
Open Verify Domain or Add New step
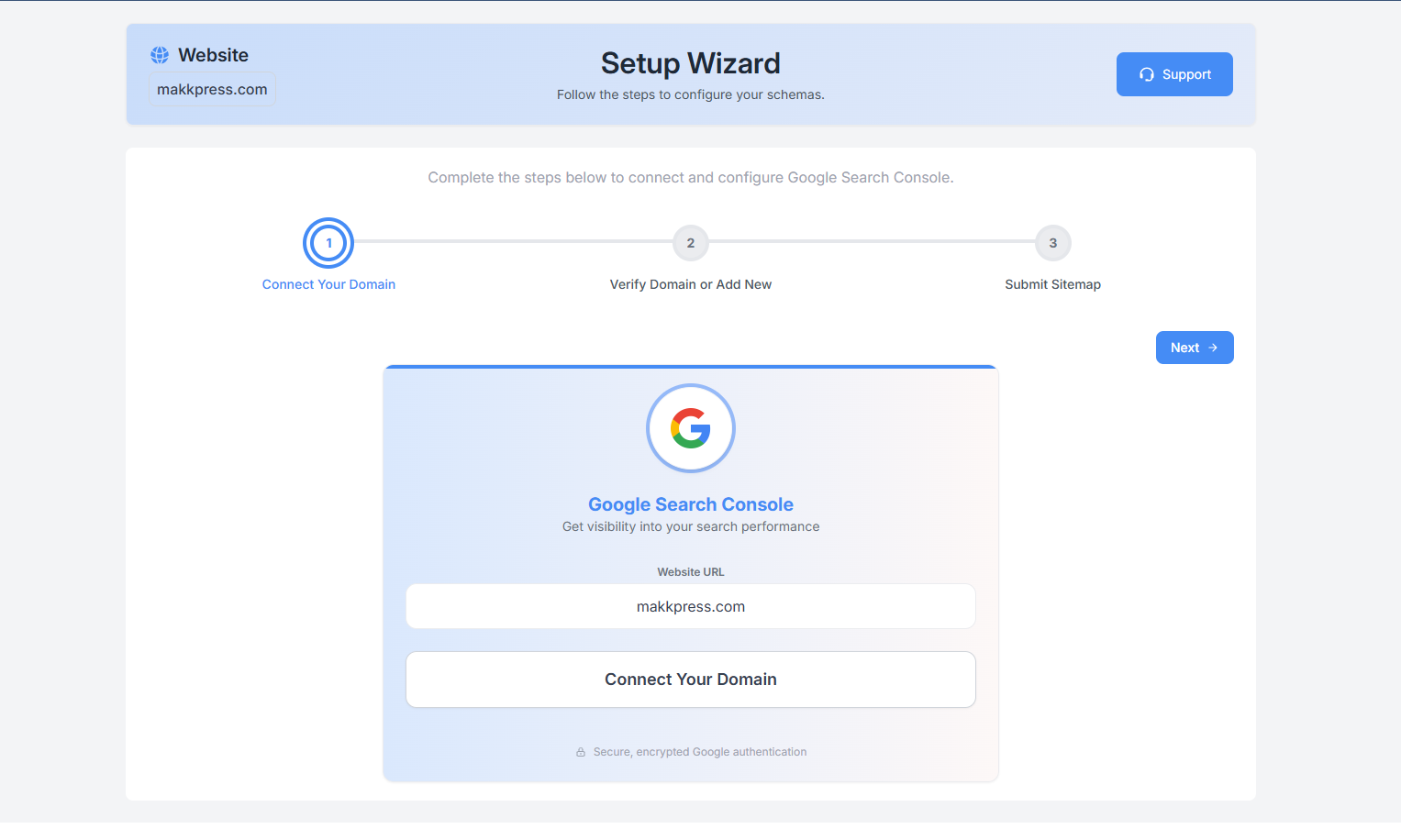pyautogui.click(x=691, y=284)
